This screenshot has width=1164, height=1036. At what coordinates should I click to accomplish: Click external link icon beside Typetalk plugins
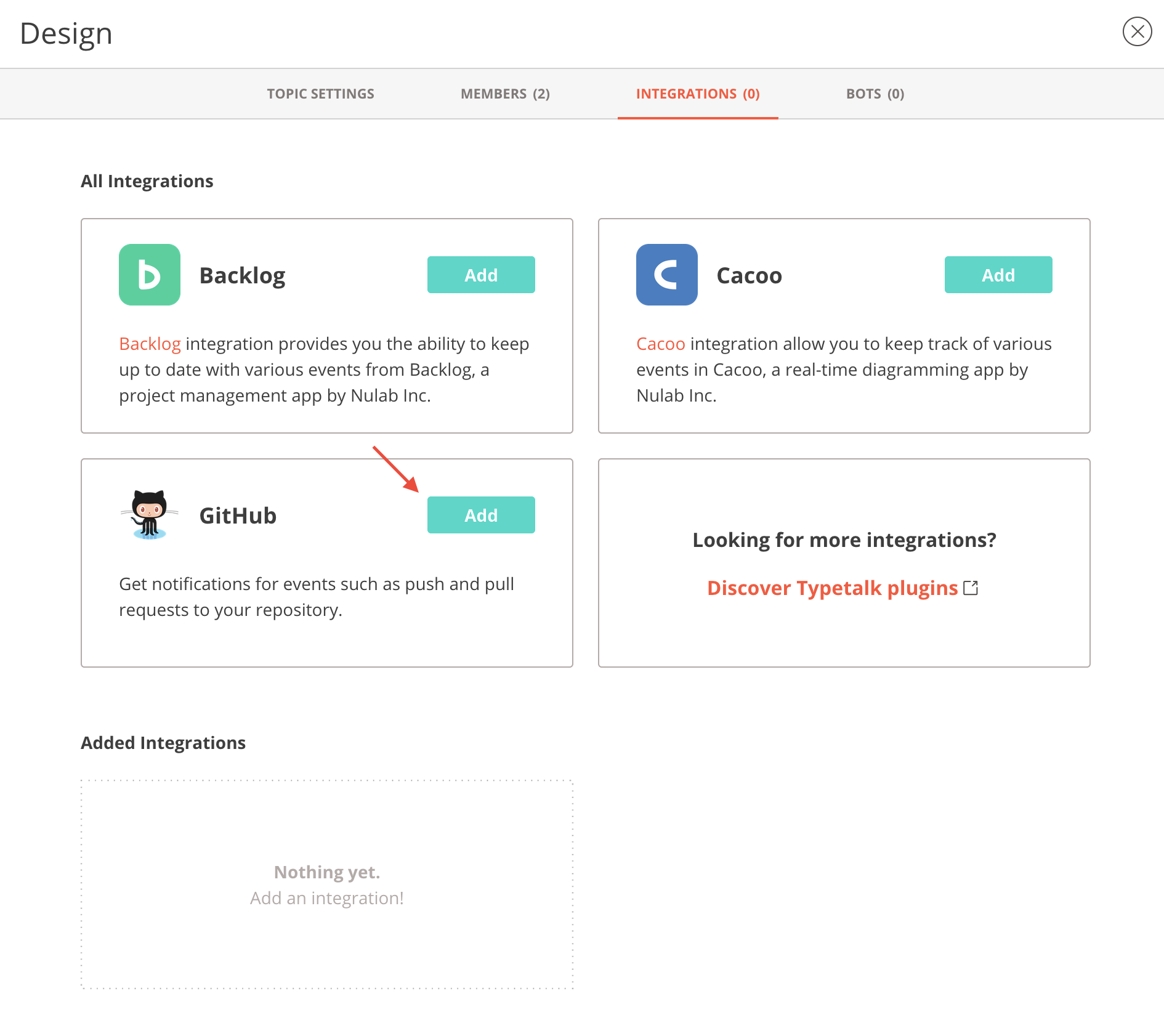(x=971, y=588)
